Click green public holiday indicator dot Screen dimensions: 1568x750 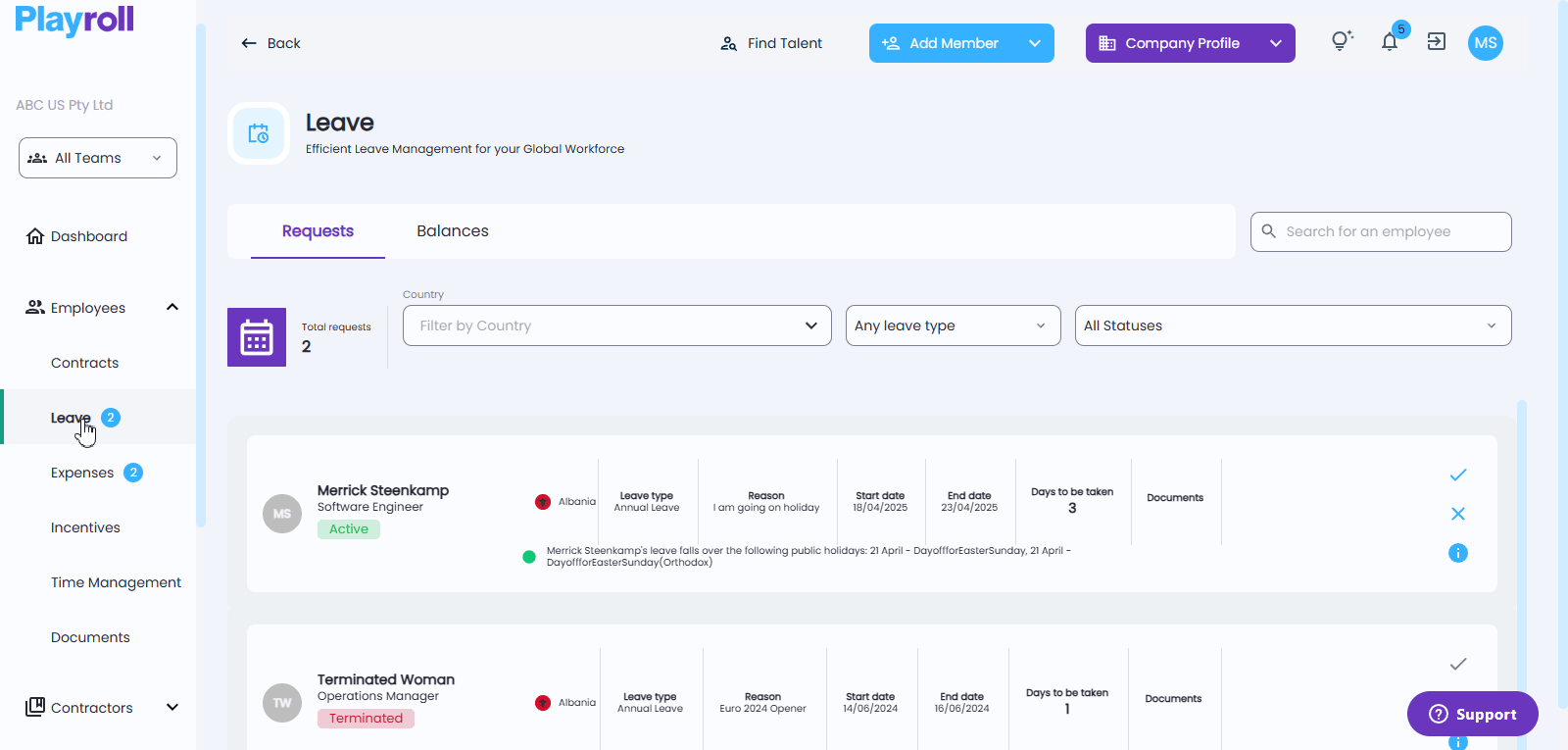529,557
